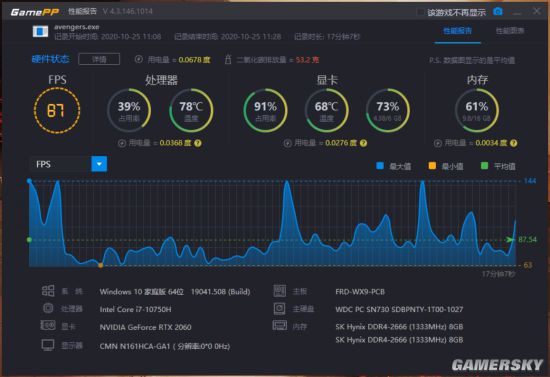Click the monitor icon beside CMN N161HCA-GA1
Screen dimensions: 550x377
[48, 345]
